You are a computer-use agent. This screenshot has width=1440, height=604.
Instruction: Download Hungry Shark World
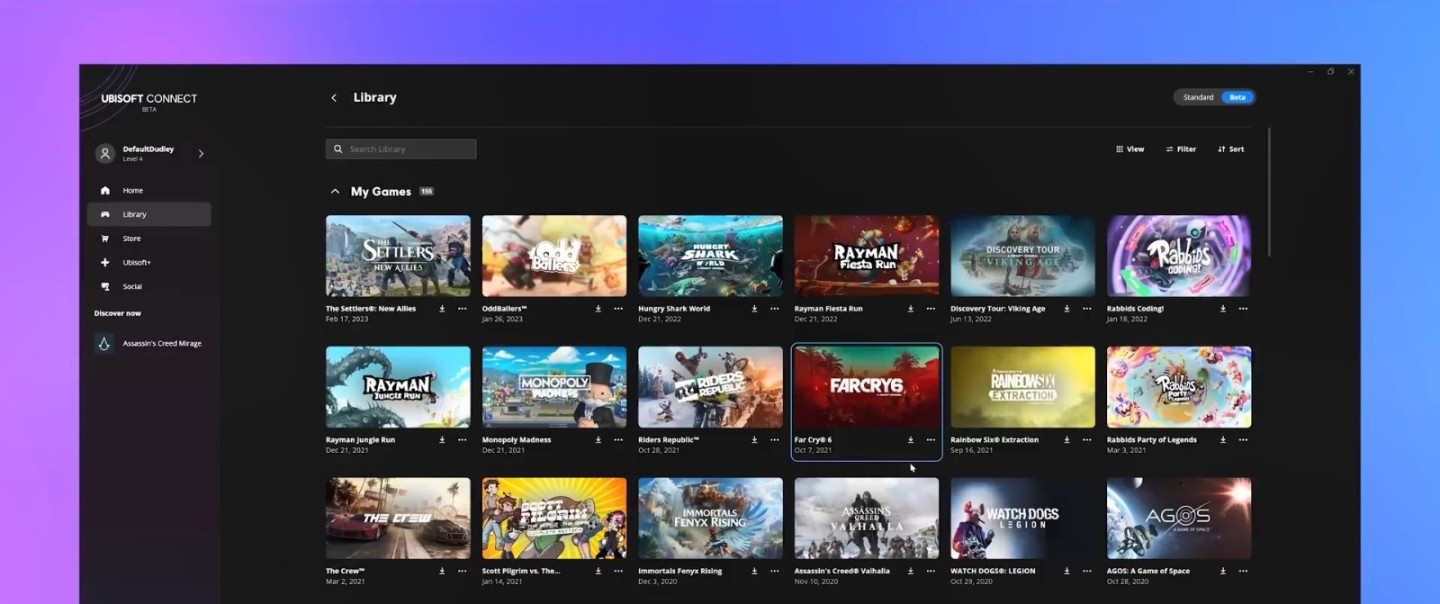point(754,309)
